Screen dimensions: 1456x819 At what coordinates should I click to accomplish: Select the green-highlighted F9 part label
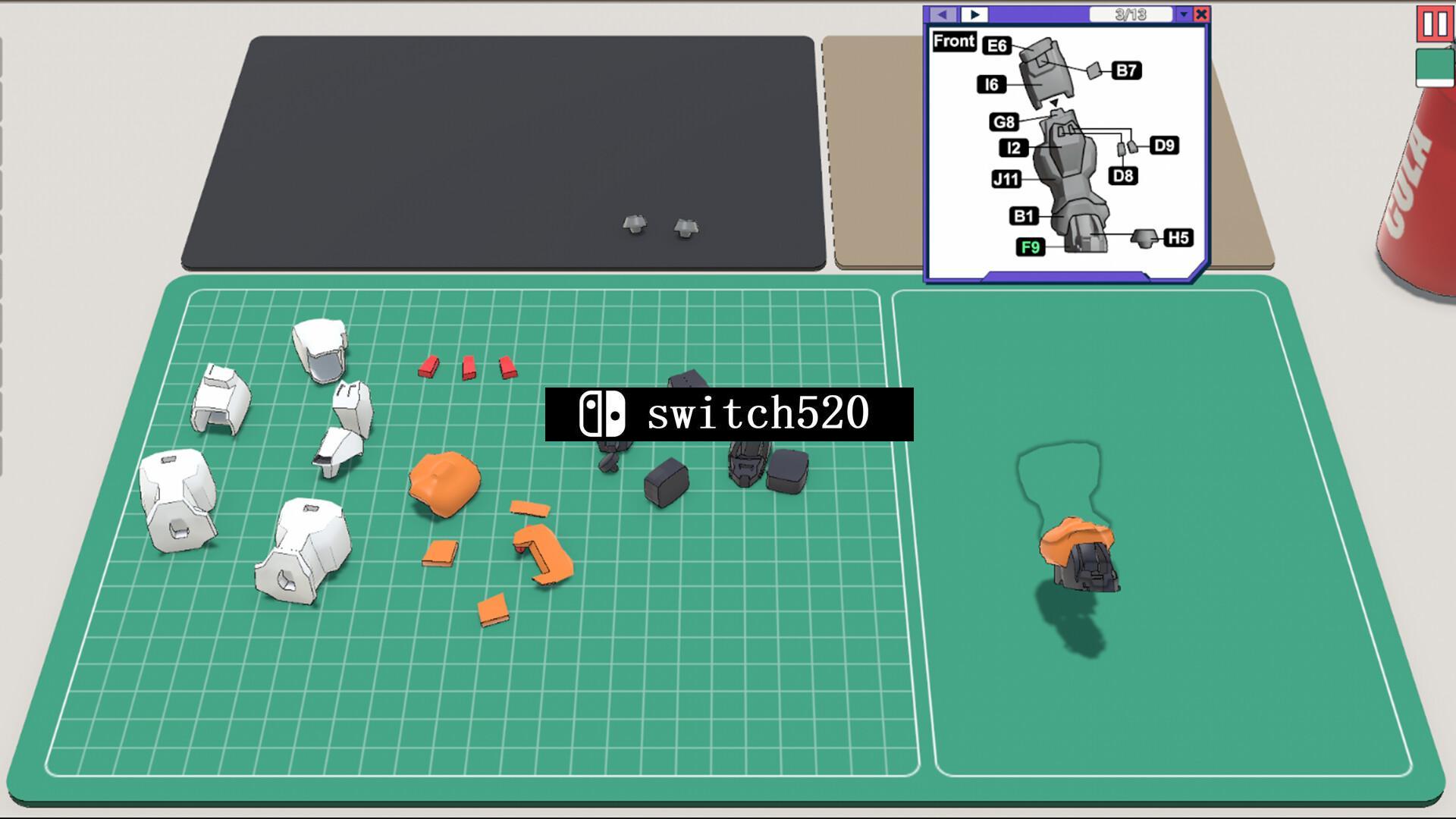coord(1031,246)
